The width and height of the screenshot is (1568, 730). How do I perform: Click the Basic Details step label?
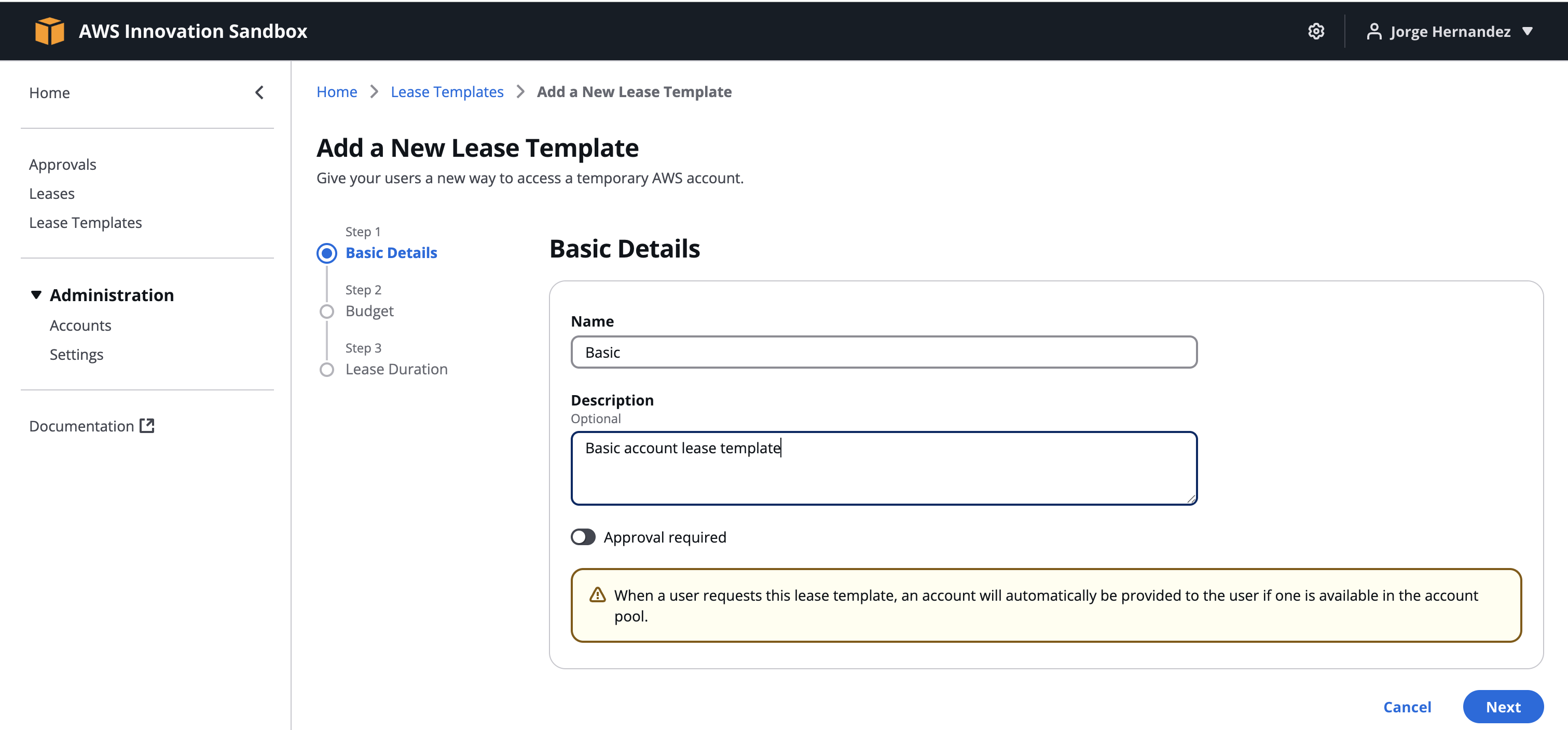point(391,253)
